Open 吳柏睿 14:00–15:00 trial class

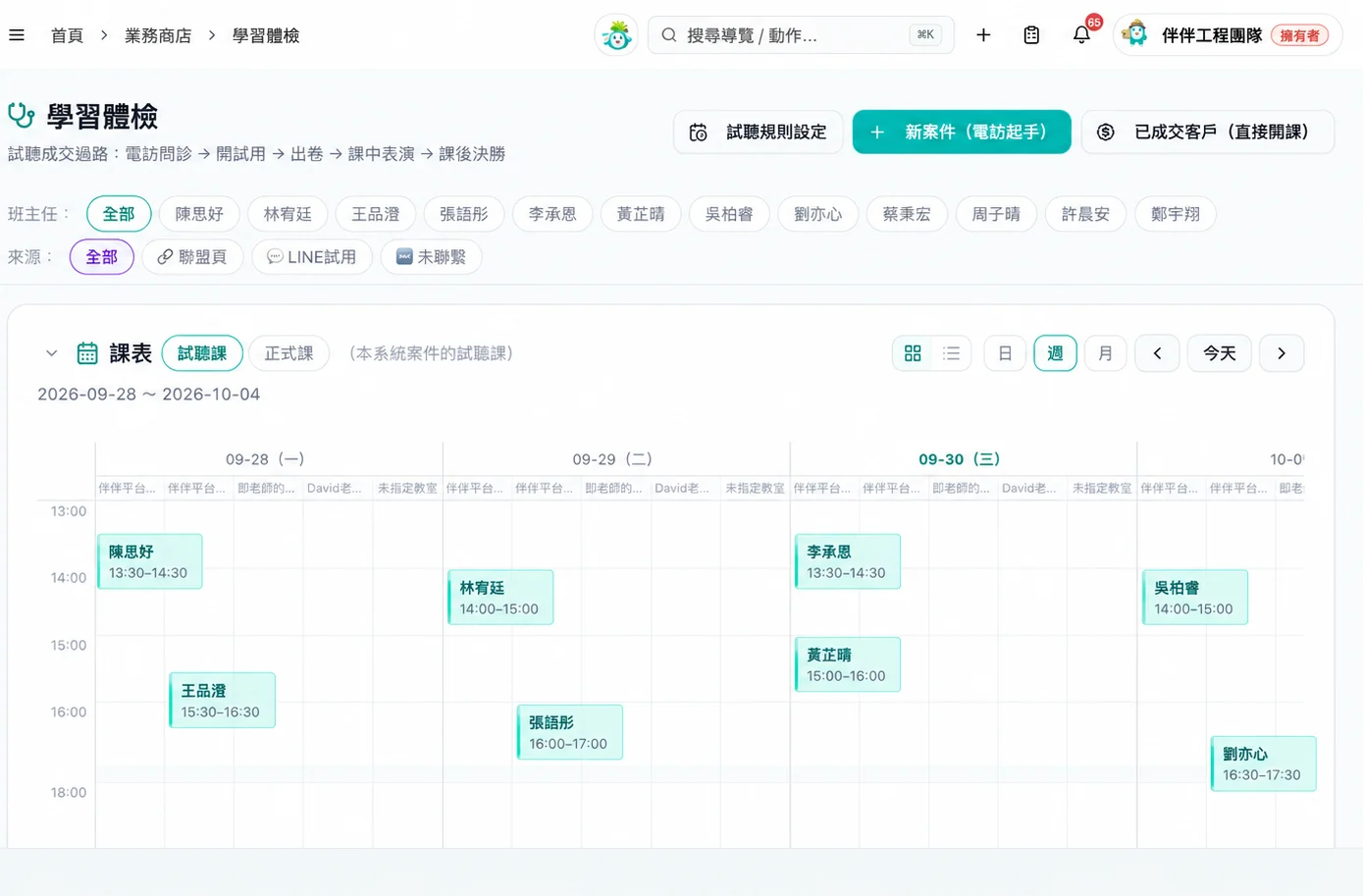pyautogui.click(x=1195, y=598)
